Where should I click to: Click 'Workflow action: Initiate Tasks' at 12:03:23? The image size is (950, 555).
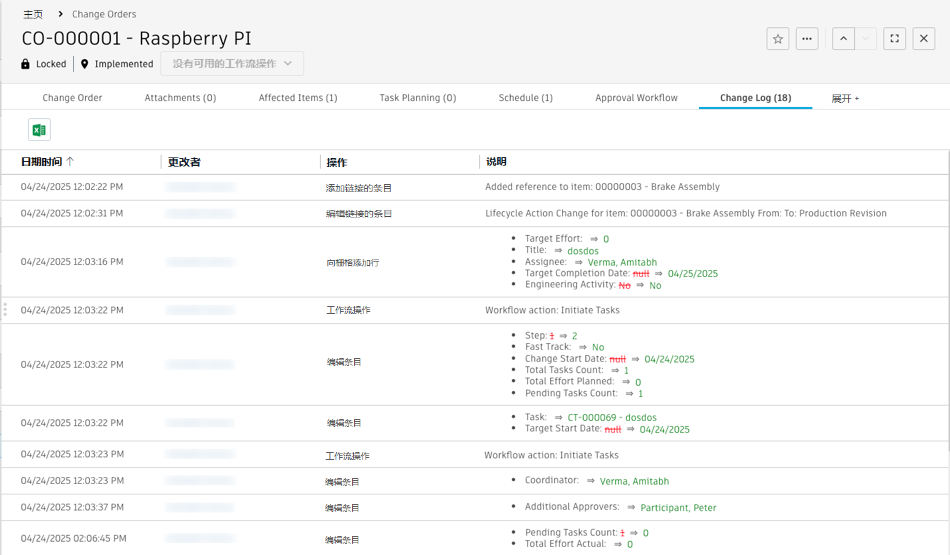pos(551,455)
